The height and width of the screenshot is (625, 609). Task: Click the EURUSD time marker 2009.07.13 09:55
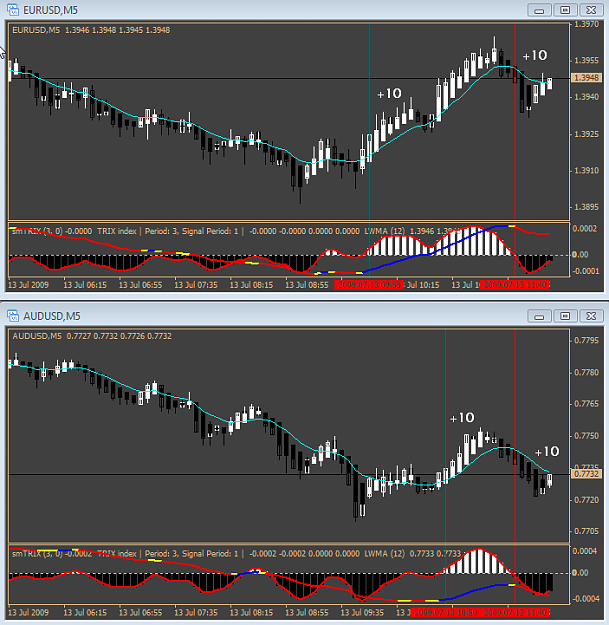click(369, 285)
